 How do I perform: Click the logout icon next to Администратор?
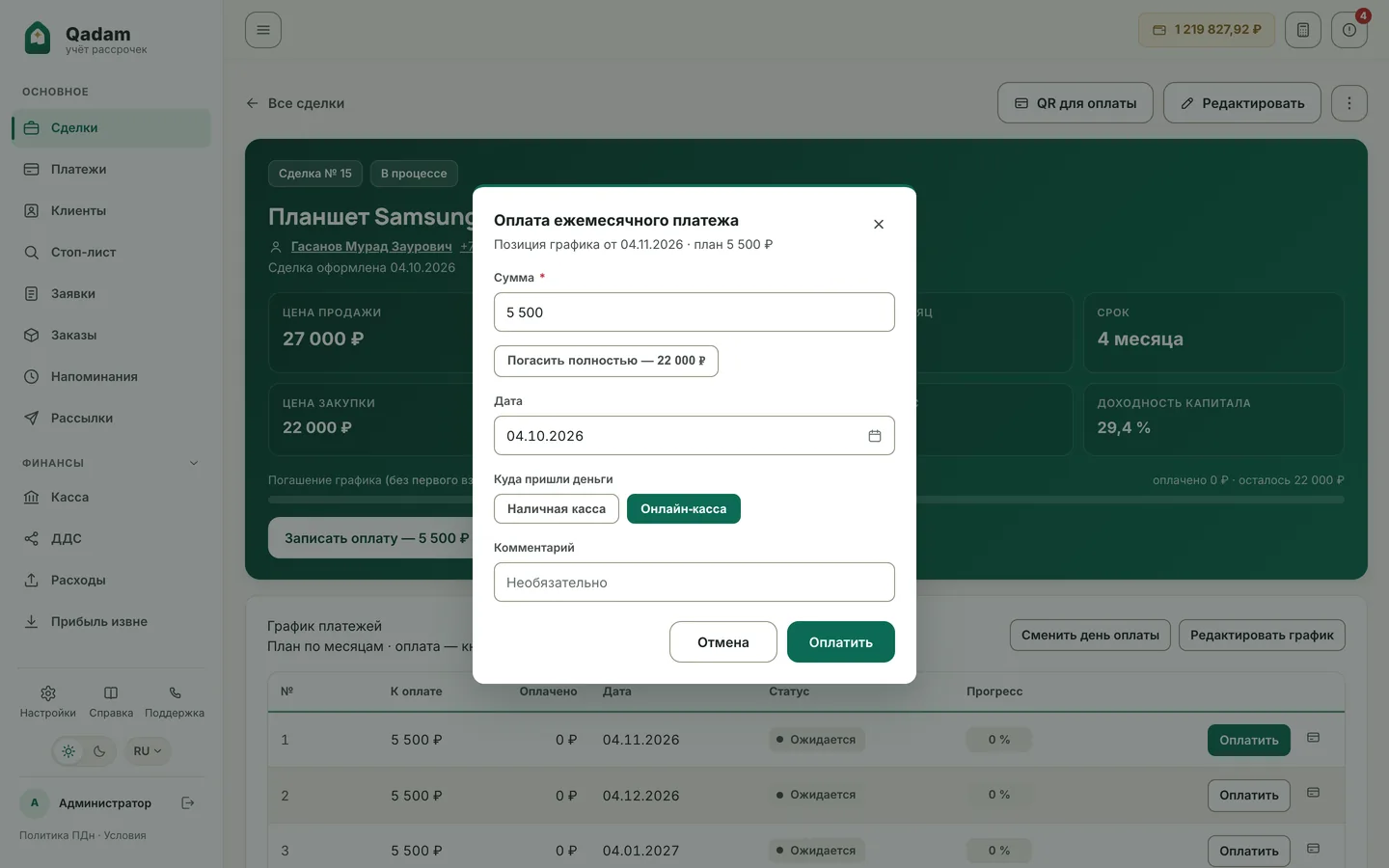click(188, 802)
